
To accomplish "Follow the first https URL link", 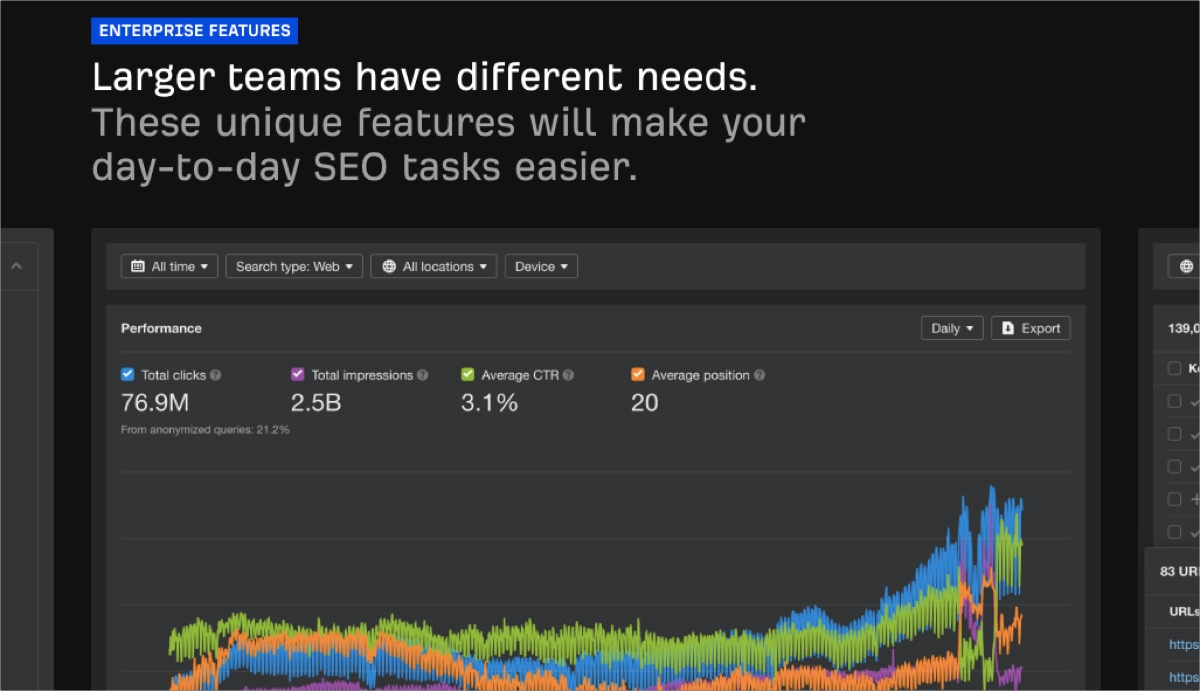I will [x=1183, y=644].
